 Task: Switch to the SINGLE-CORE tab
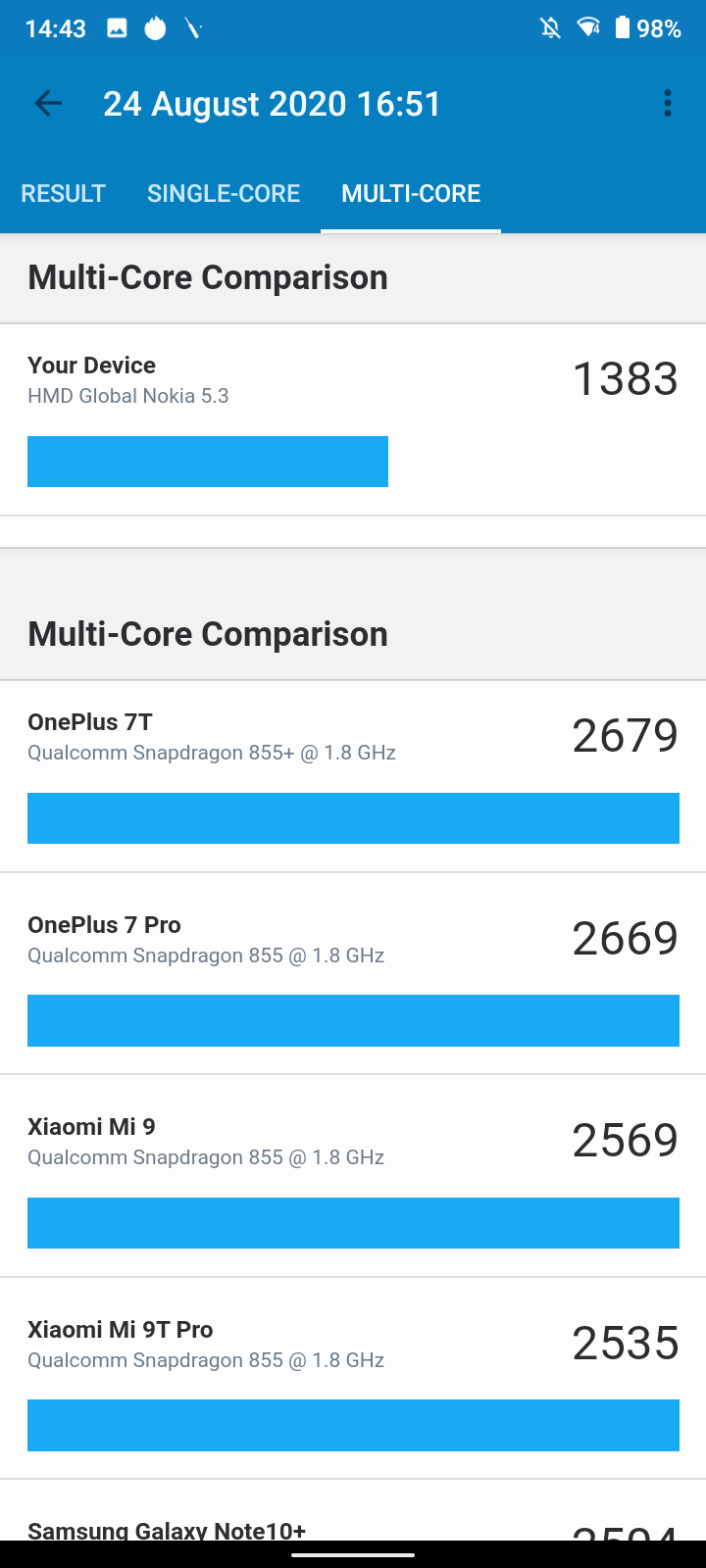coord(224,193)
